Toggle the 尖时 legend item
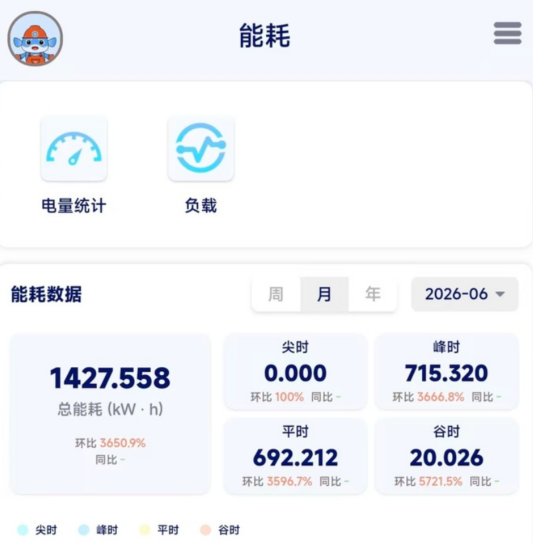533x543 pixels. click(x=37, y=530)
